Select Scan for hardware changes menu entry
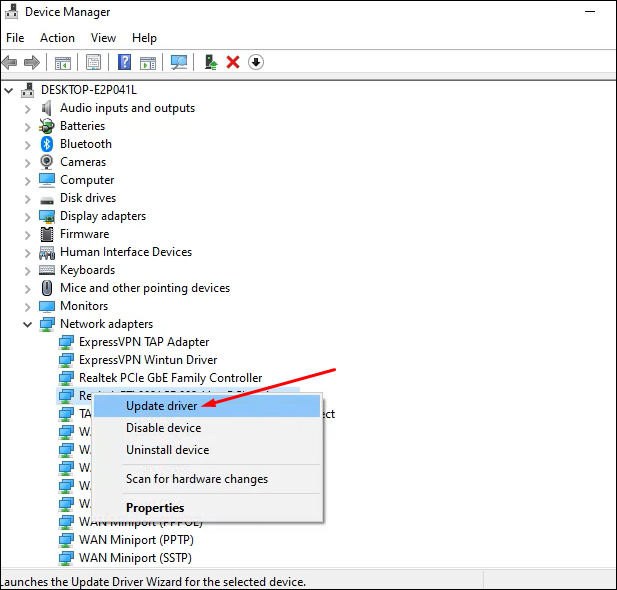617x590 pixels. tap(207, 479)
